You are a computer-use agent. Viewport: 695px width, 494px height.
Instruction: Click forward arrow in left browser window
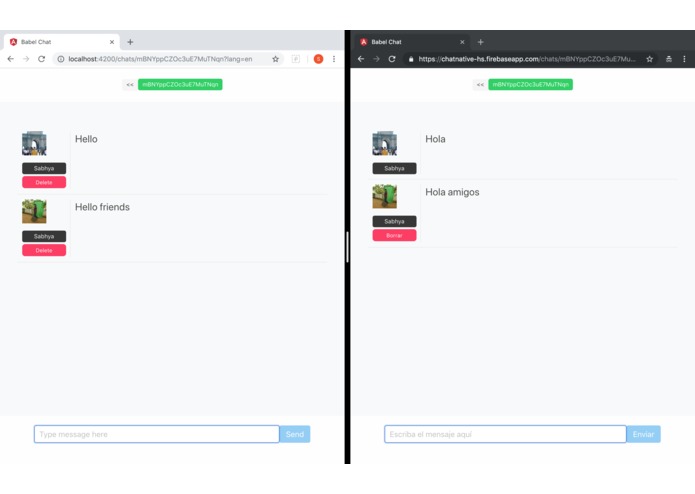(x=26, y=59)
